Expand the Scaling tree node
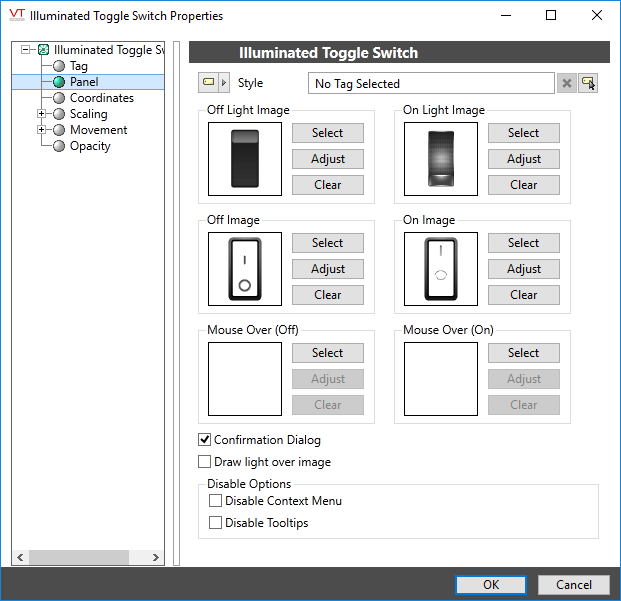621x601 pixels. tap(41, 114)
